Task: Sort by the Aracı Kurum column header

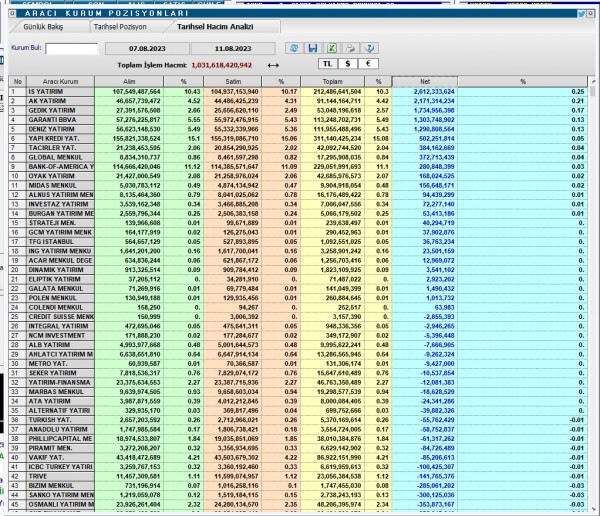Action: [60, 82]
